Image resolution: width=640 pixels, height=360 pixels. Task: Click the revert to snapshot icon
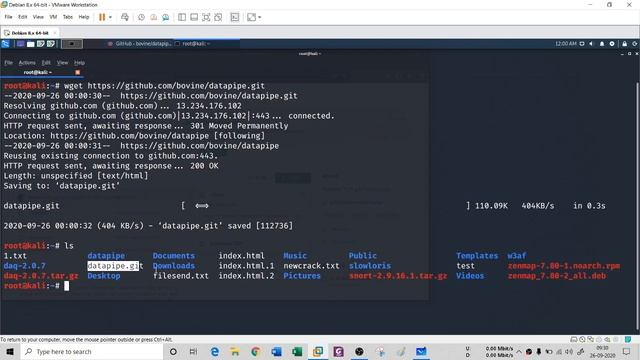[153, 17]
